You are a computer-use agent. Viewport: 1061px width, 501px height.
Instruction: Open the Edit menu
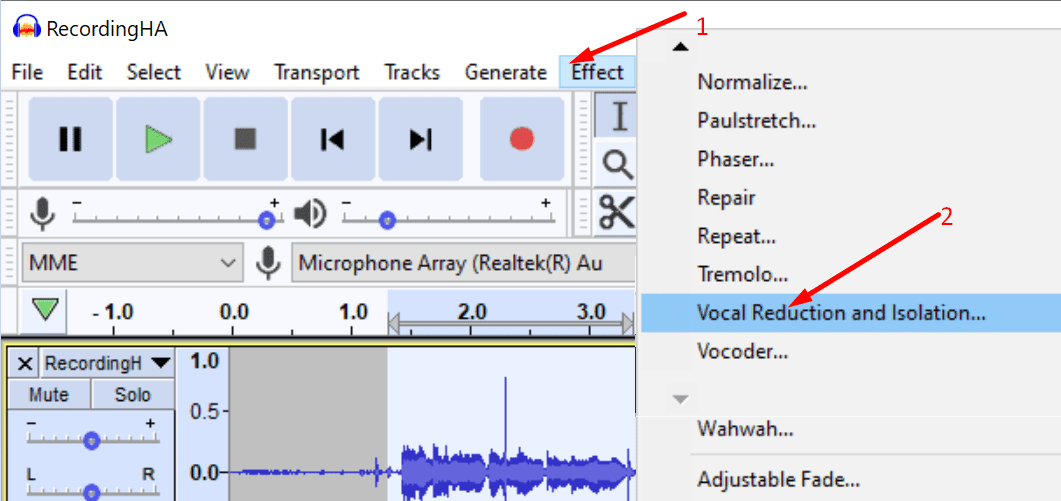click(x=85, y=72)
